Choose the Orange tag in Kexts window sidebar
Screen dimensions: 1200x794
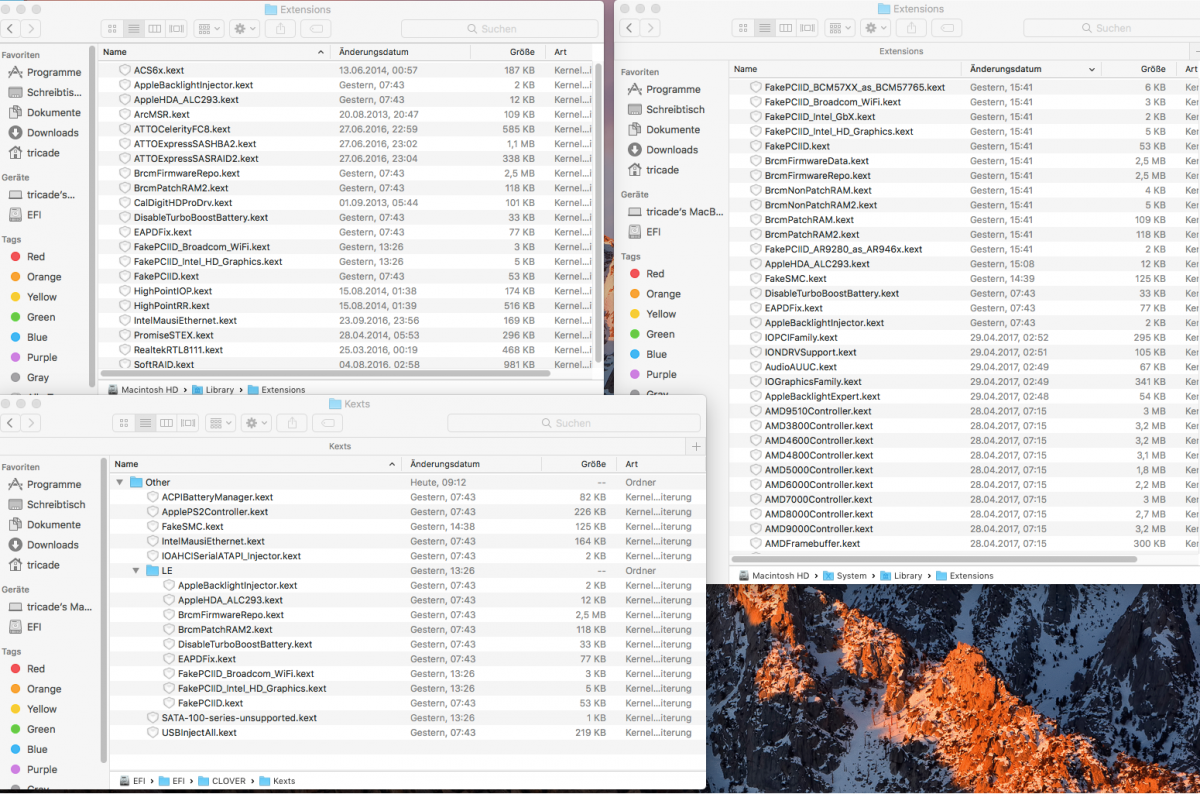44,689
